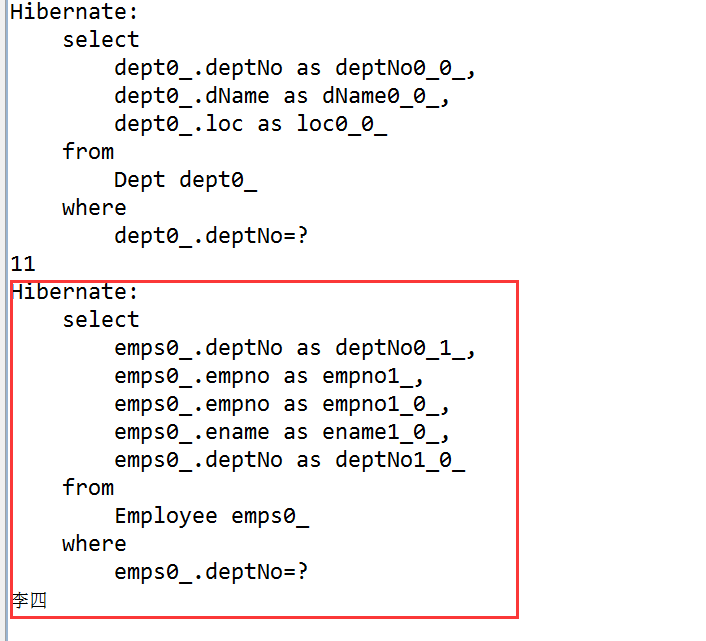Click the output value '11'
706x641 pixels.
(x=23, y=264)
